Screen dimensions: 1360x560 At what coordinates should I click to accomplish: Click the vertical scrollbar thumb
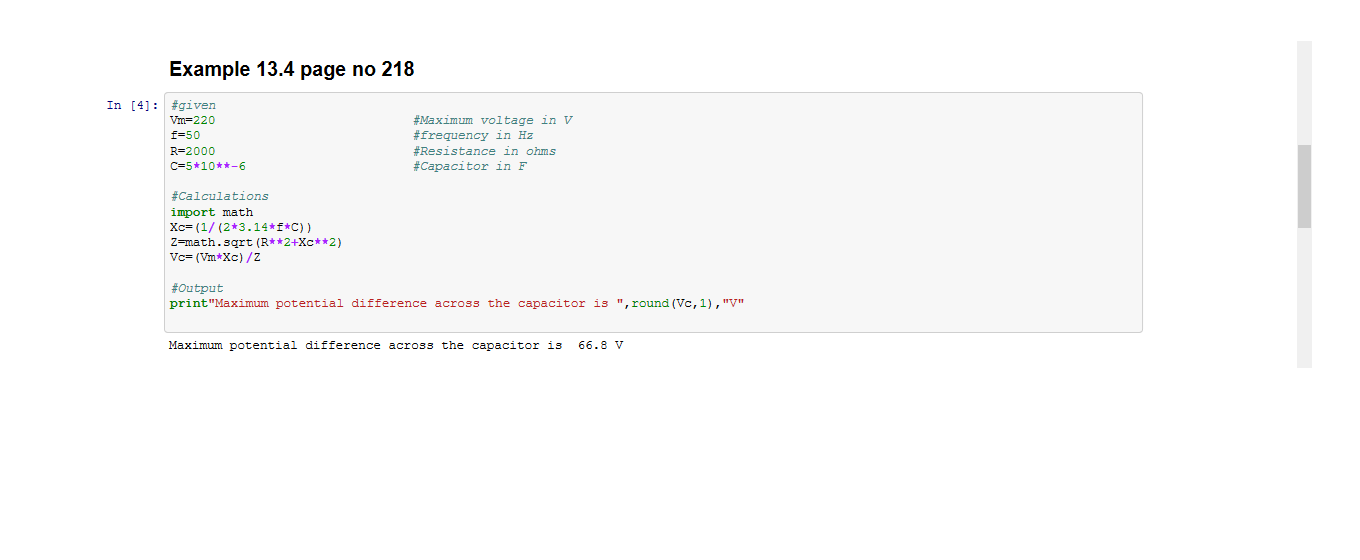pos(1304,186)
